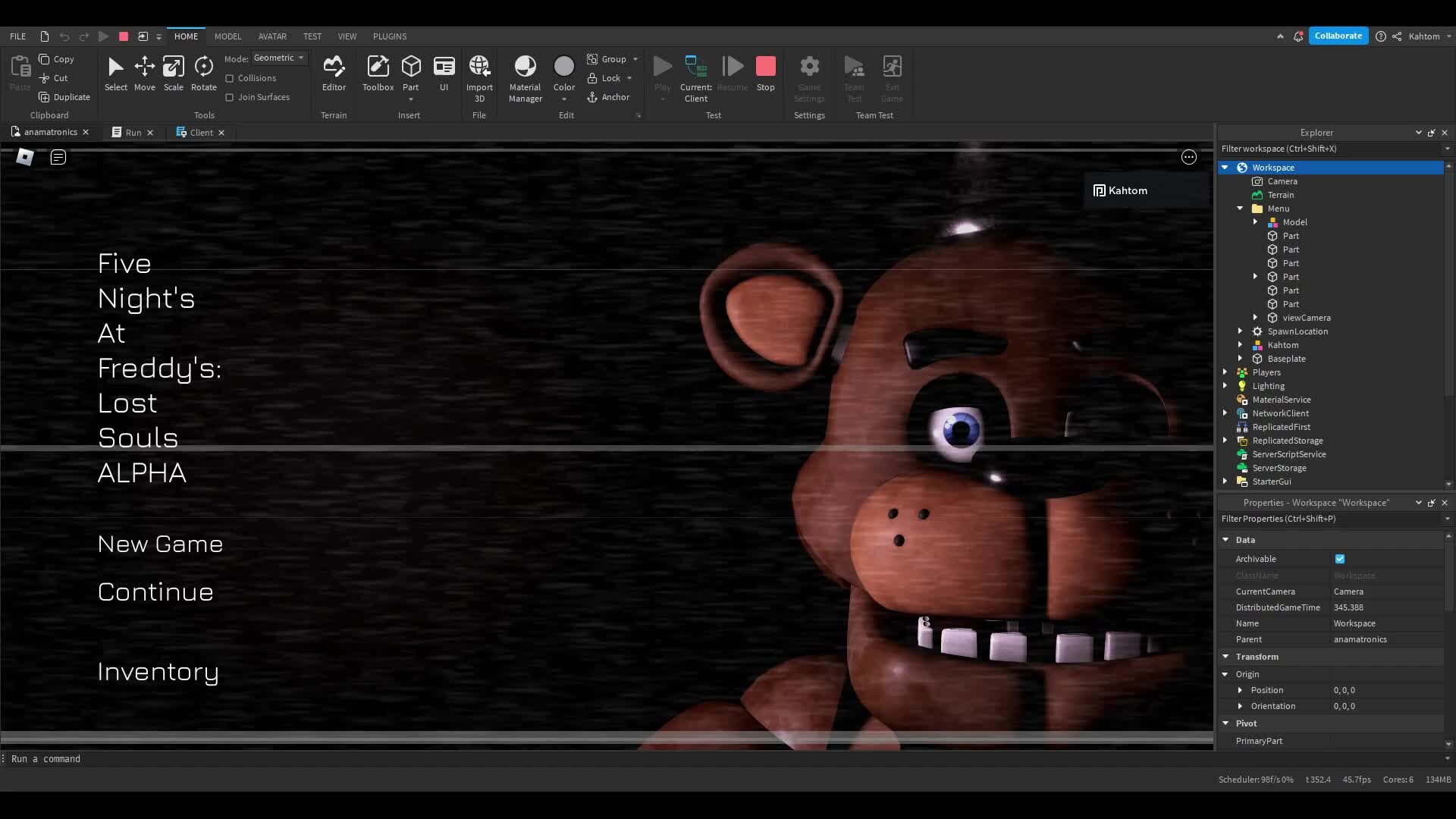Screen dimensions: 1456x819
Task: Insert a Part
Action: (x=411, y=72)
